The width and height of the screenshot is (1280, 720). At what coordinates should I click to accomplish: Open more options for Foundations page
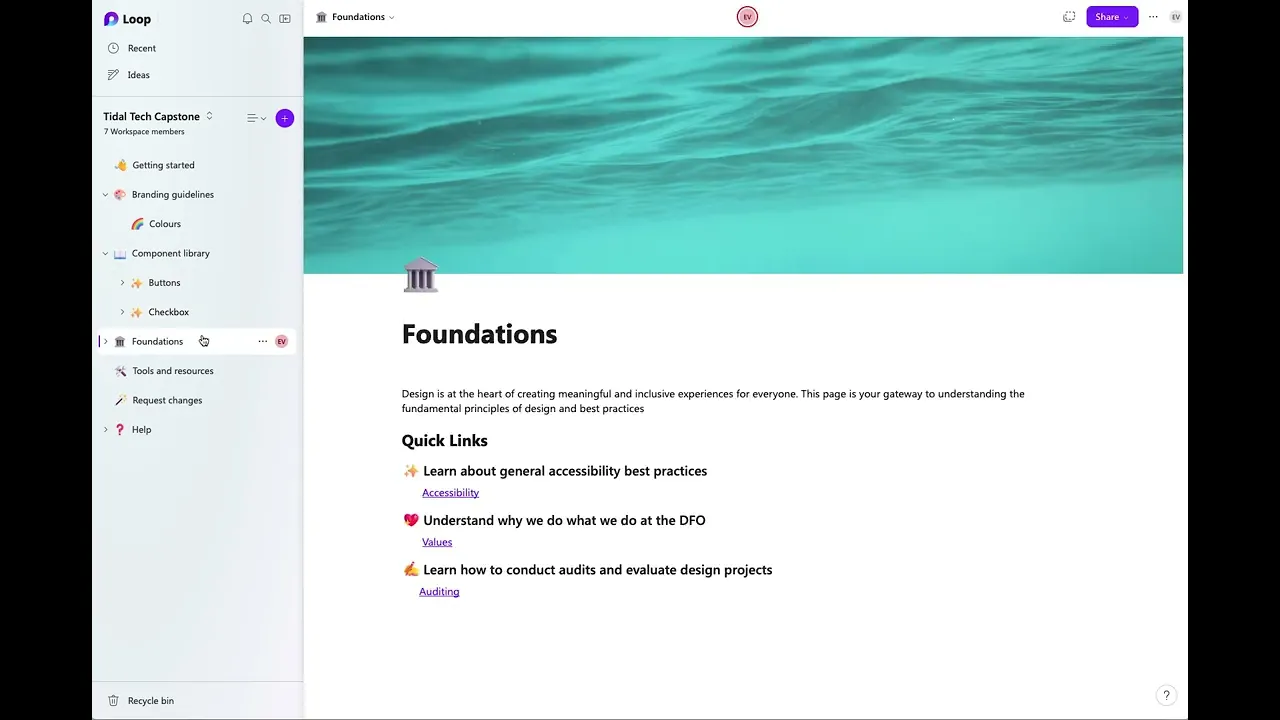(x=263, y=342)
